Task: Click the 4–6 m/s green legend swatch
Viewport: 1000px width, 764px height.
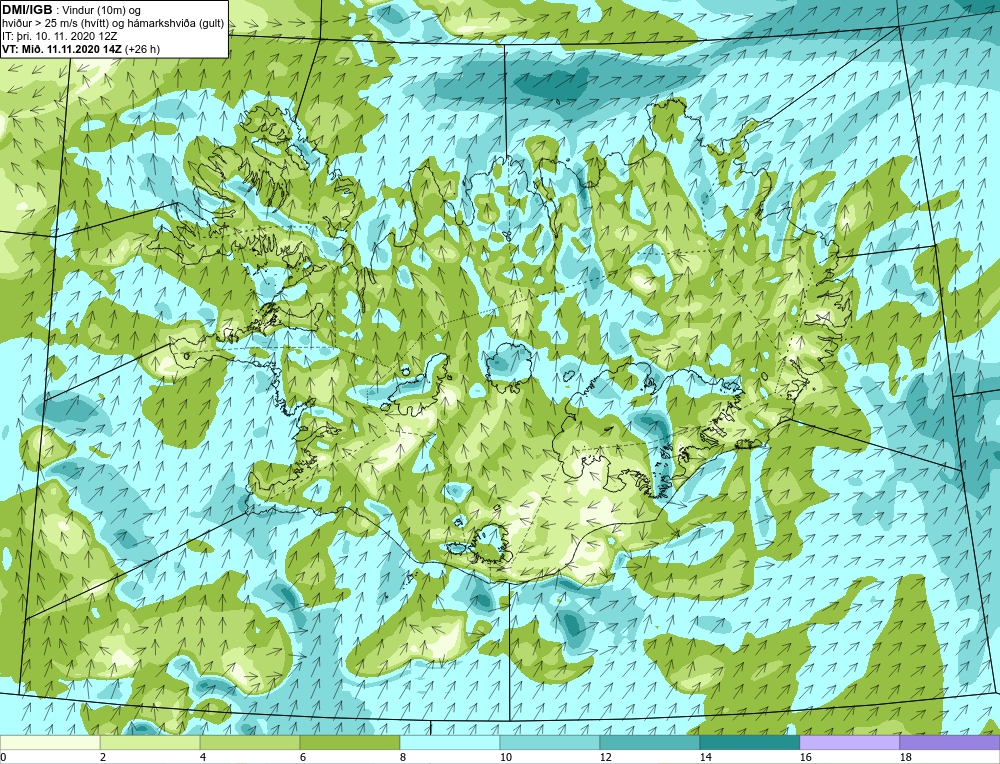Action: click(250, 743)
